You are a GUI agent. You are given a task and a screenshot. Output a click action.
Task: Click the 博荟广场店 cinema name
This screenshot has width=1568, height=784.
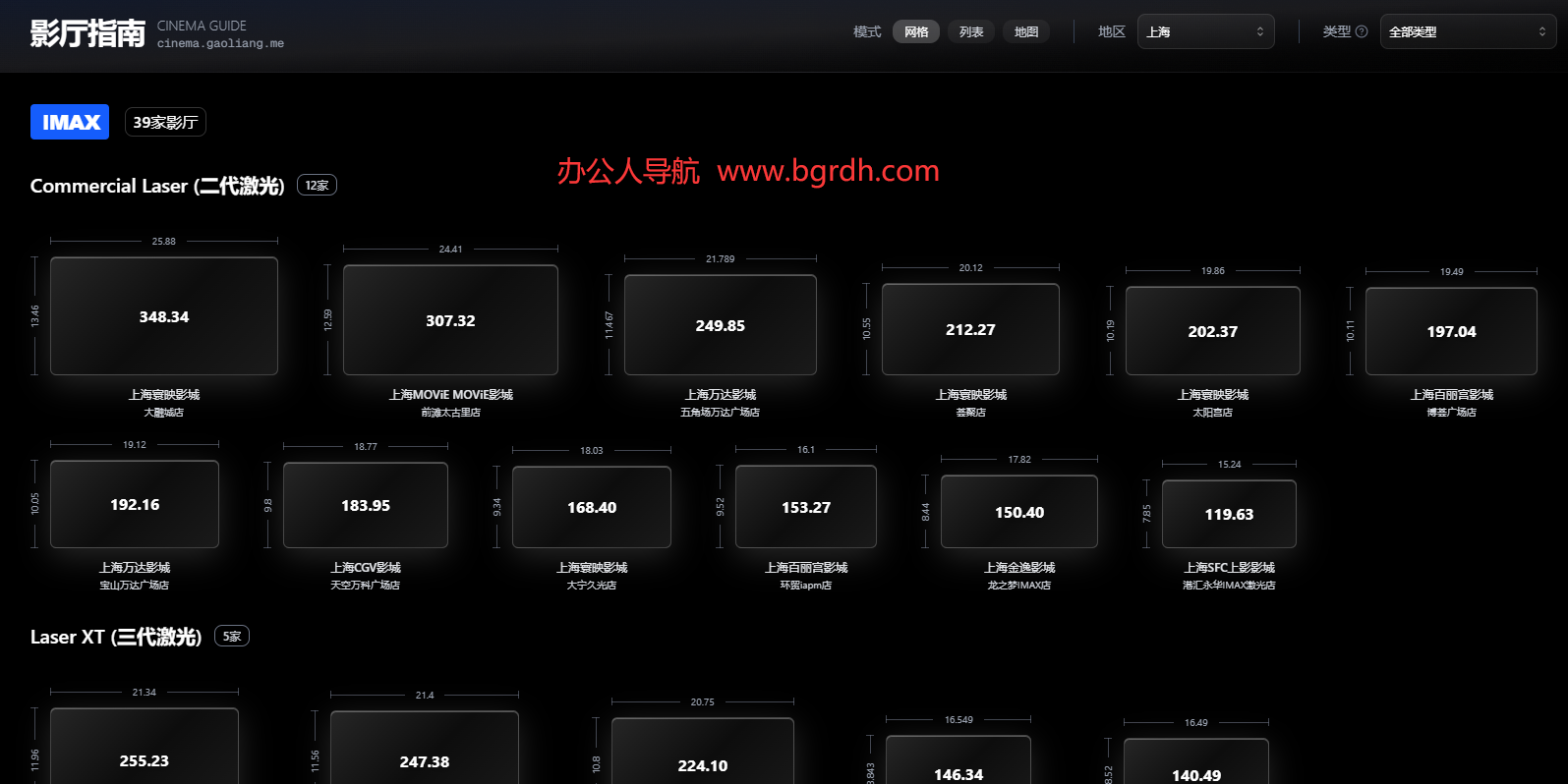[1451, 413]
